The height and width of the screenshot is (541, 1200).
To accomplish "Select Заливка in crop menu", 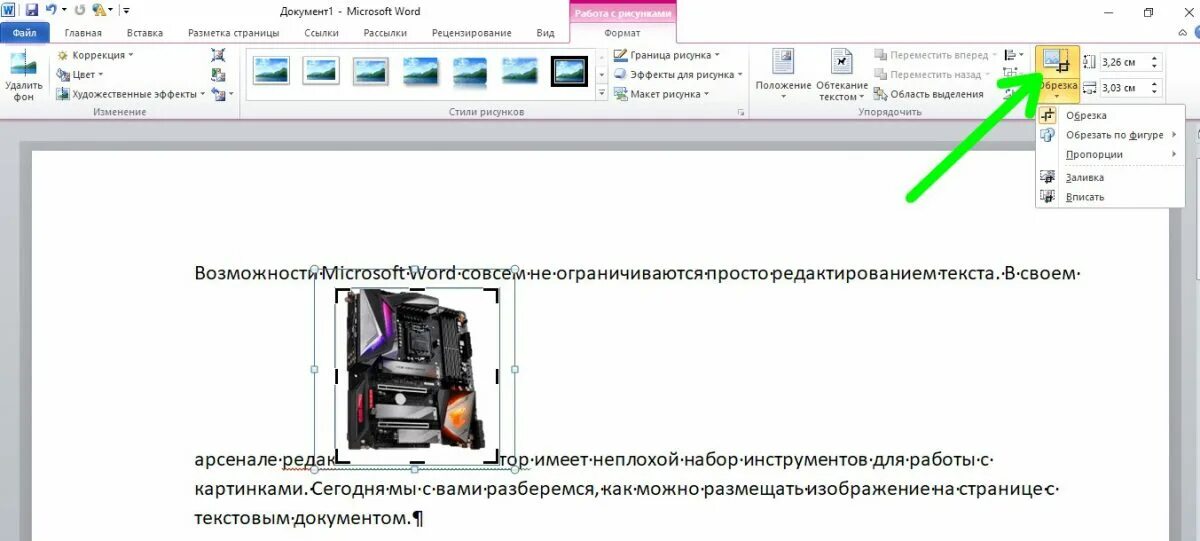I will (1110, 177).
